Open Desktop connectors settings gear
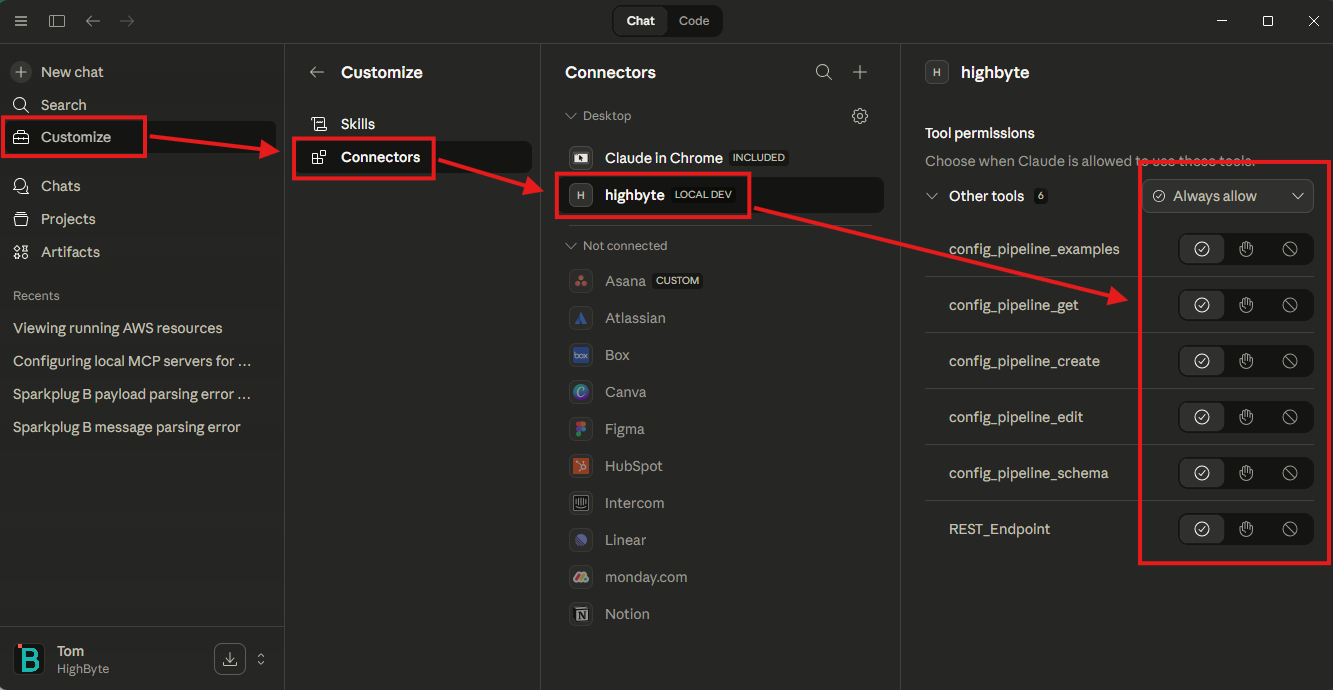 coord(860,116)
